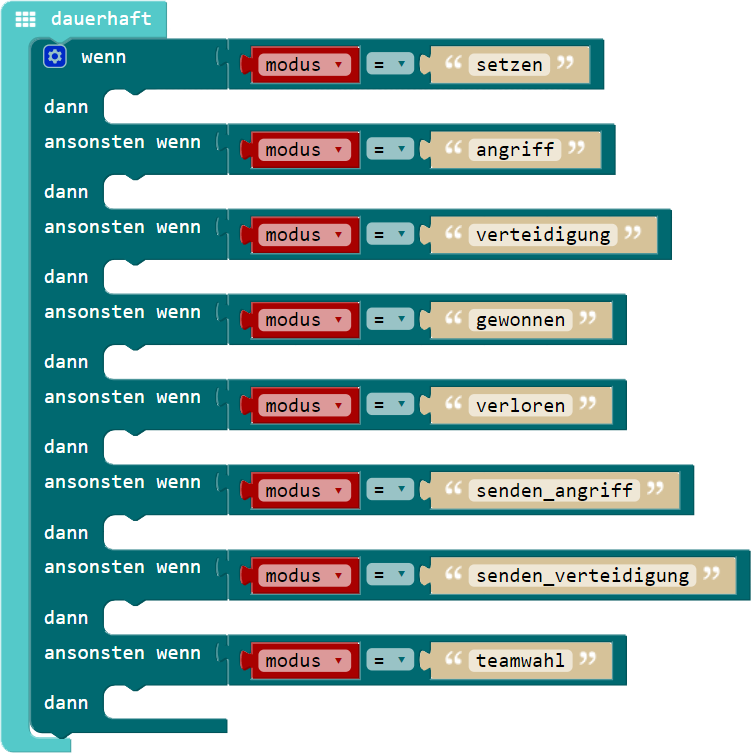Open modus variable dropdown in the teamwahl row

coord(303,661)
